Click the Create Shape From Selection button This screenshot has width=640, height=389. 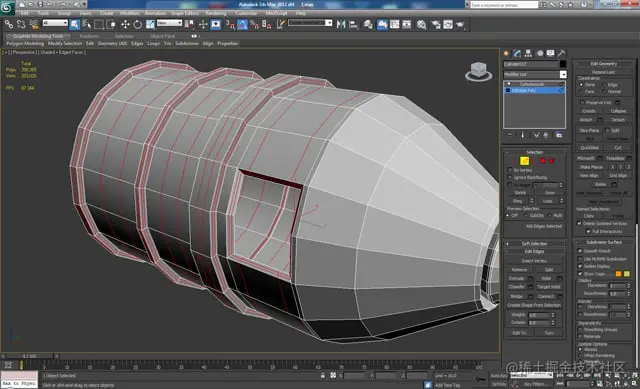pos(534,305)
